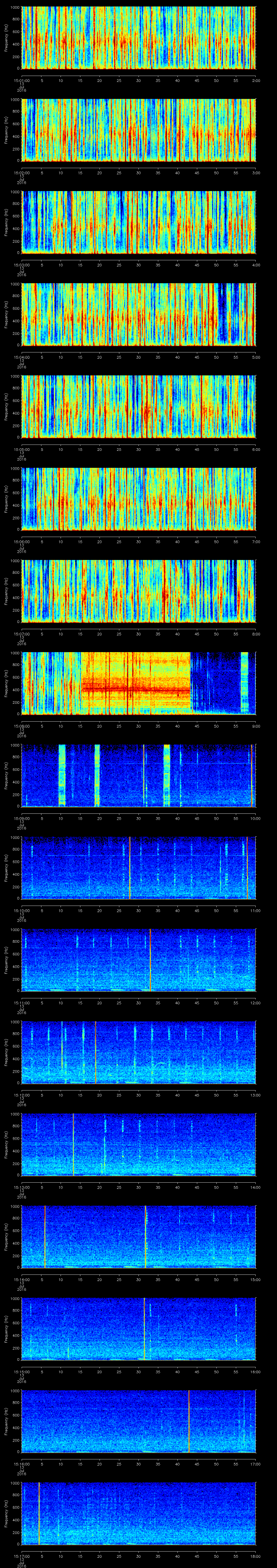The height and width of the screenshot is (1568, 277).
Task: Click the '15:16:00' time label
Action: [x=22, y=1463]
